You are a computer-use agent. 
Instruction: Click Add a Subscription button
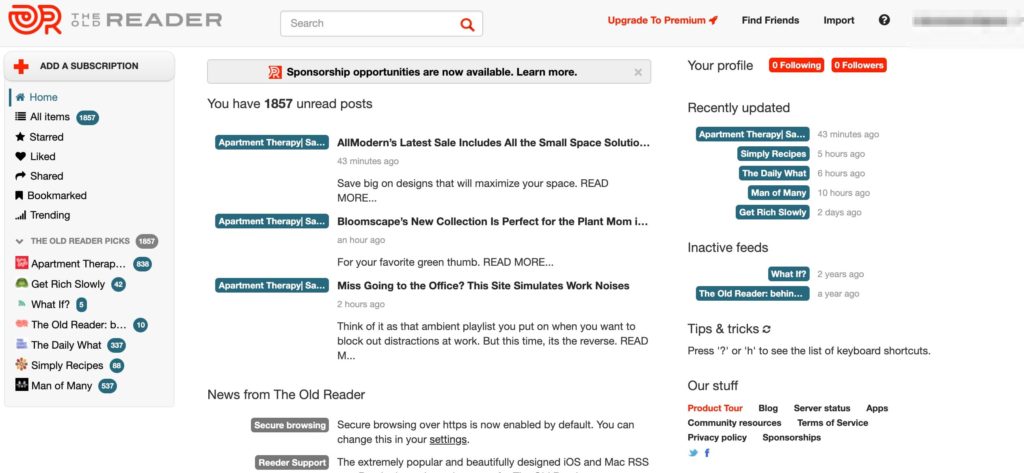click(x=89, y=66)
